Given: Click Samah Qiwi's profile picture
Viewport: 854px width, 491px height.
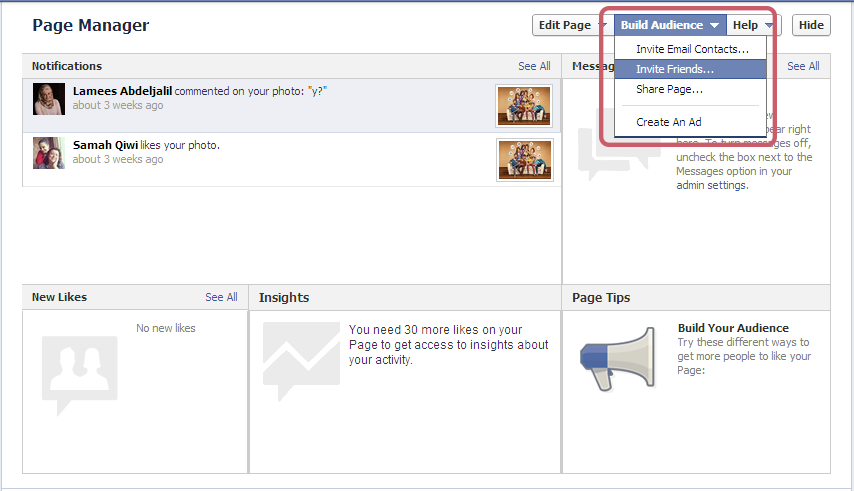Looking at the screenshot, I should [50, 153].
